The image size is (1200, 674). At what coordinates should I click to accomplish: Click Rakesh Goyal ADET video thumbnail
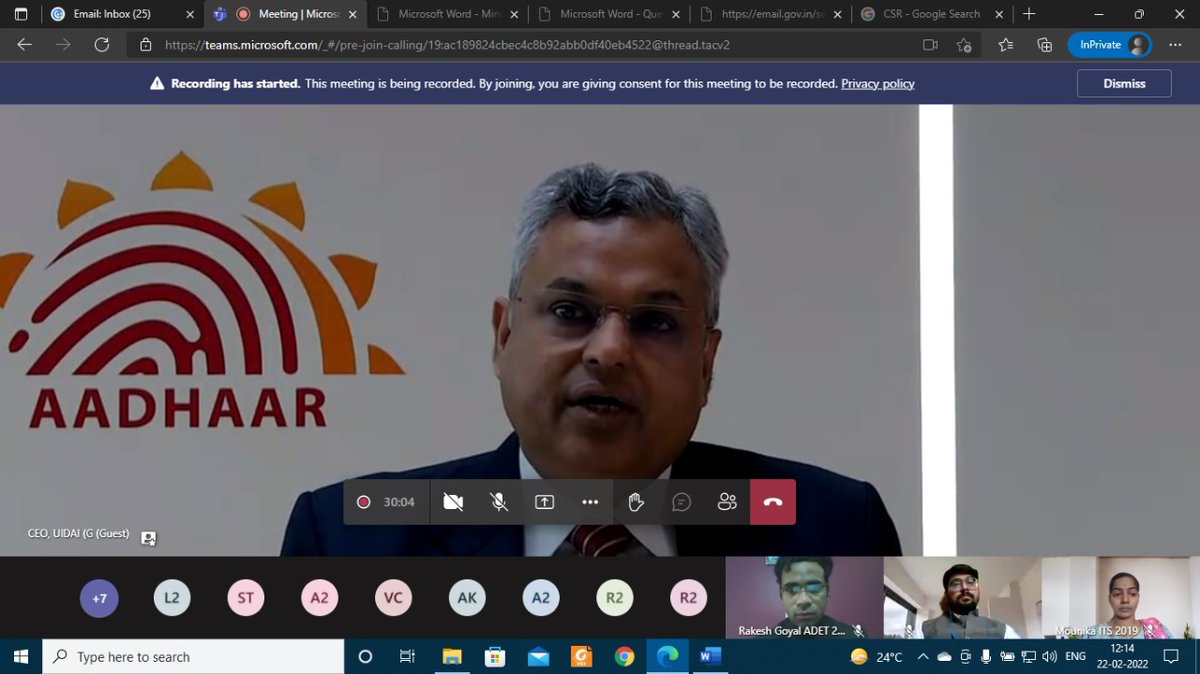(x=804, y=598)
